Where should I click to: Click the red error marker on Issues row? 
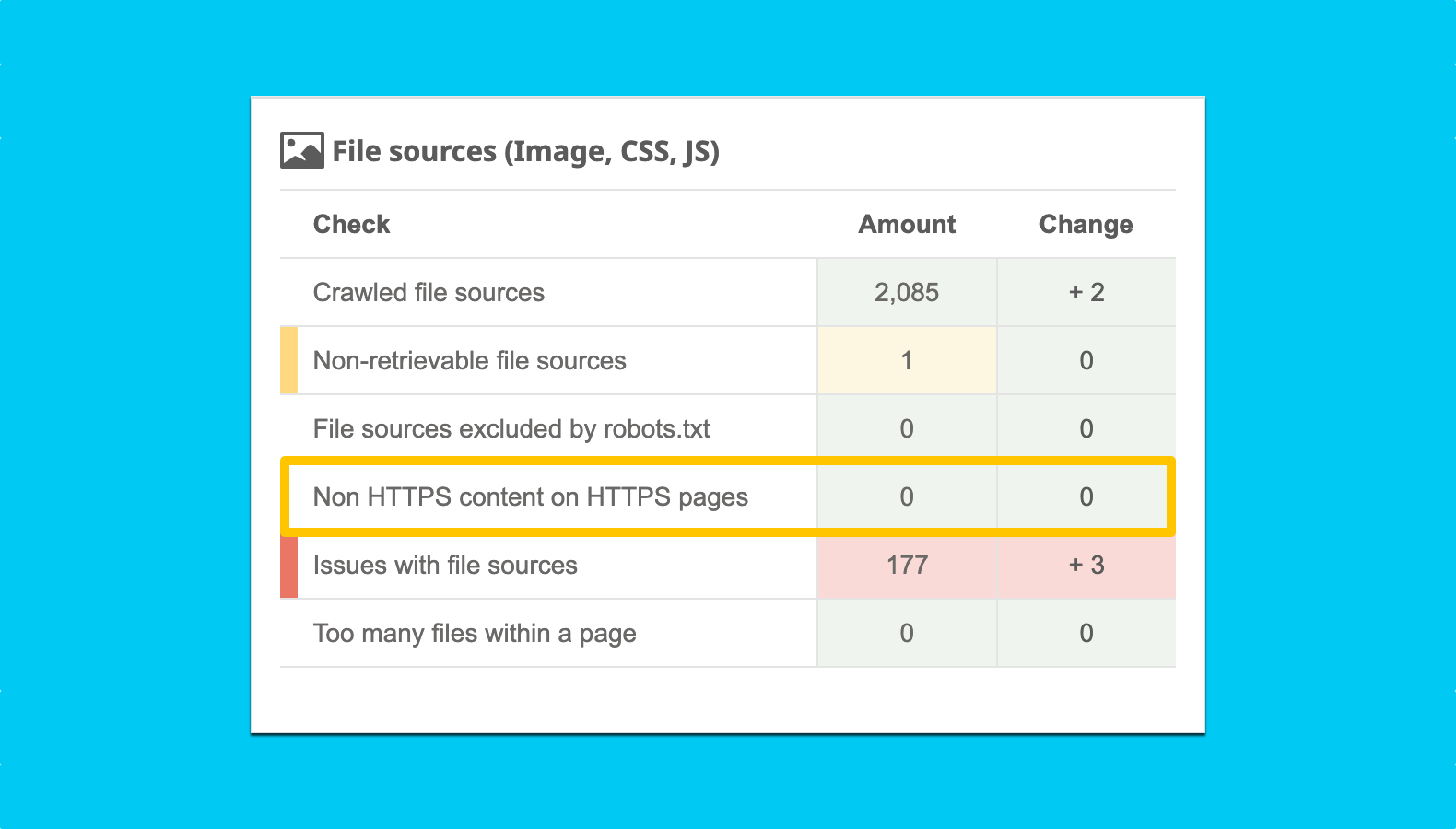288,566
